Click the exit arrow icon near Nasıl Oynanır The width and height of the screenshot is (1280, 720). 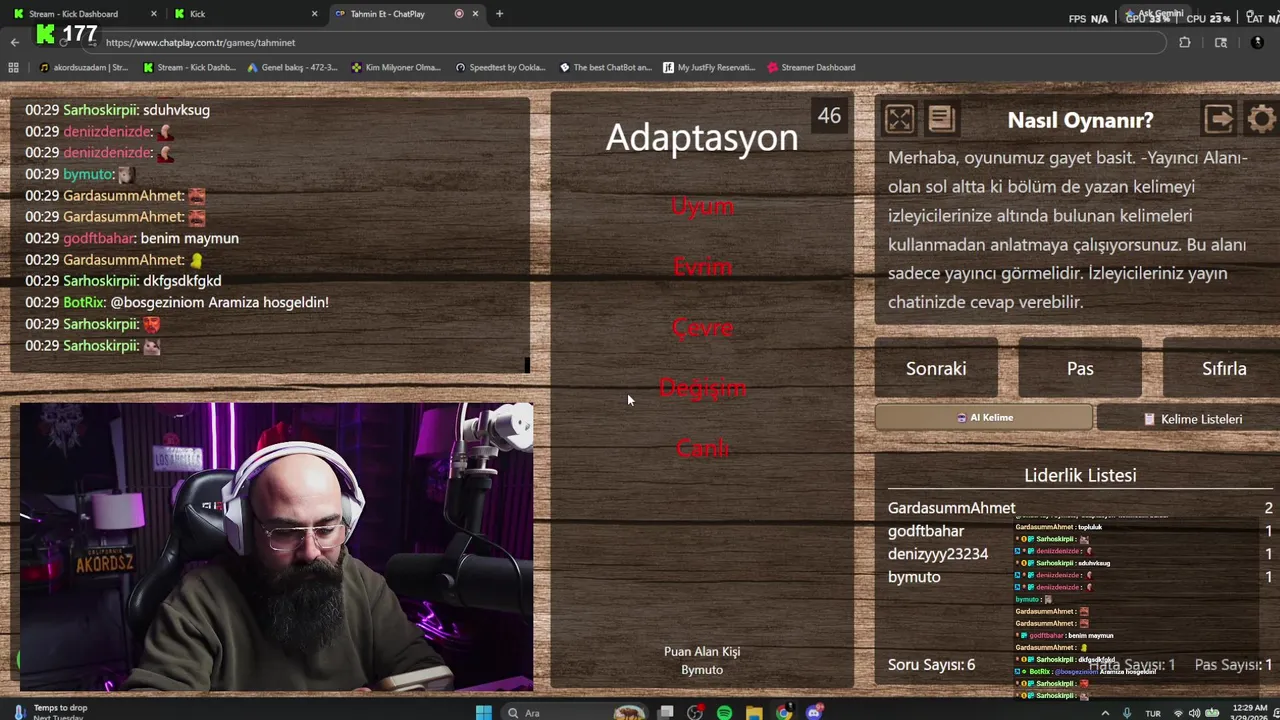point(1218,119)
